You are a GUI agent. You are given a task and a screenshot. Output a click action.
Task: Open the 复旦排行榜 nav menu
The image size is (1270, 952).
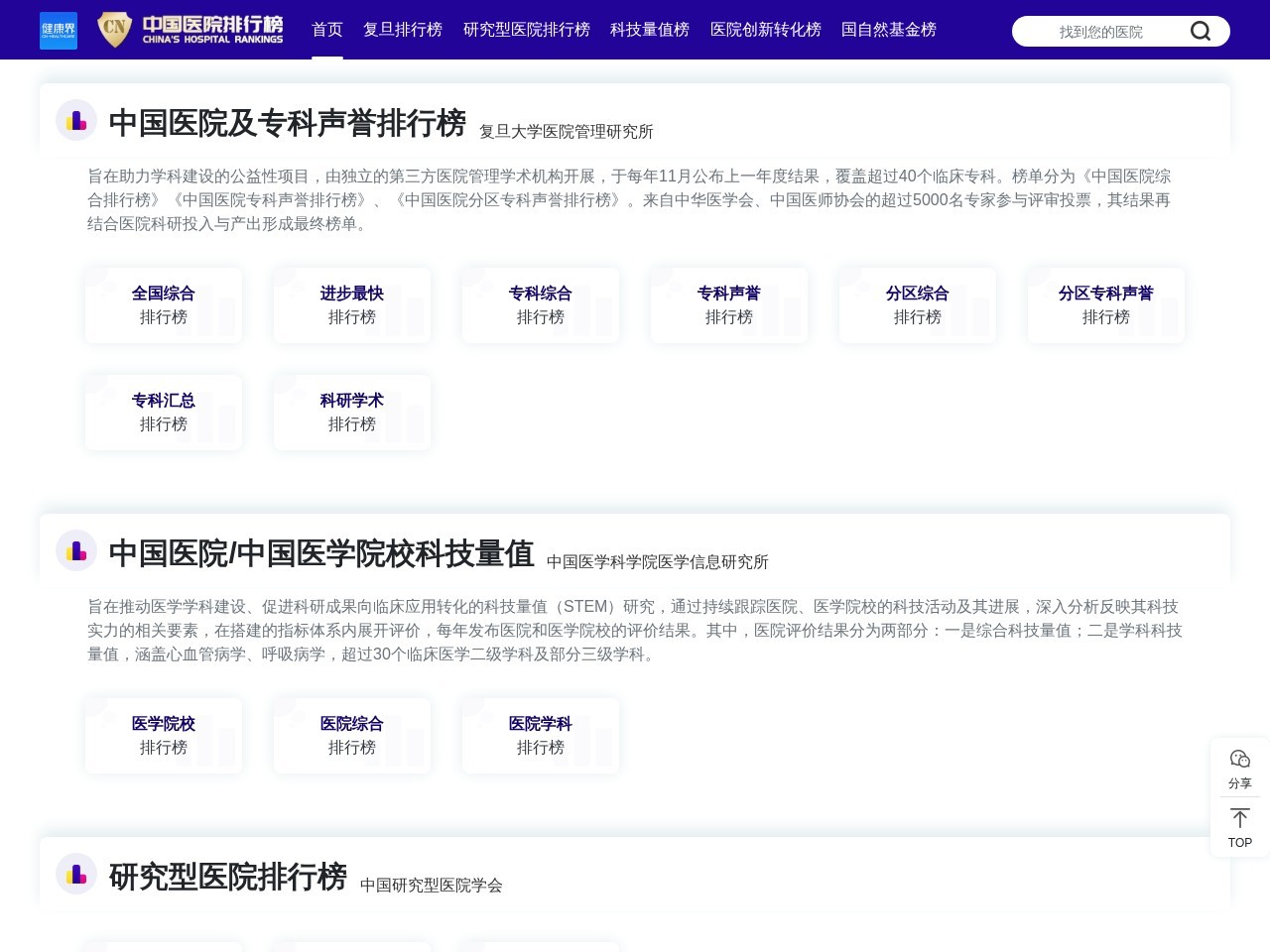click(x=403, y=30)
